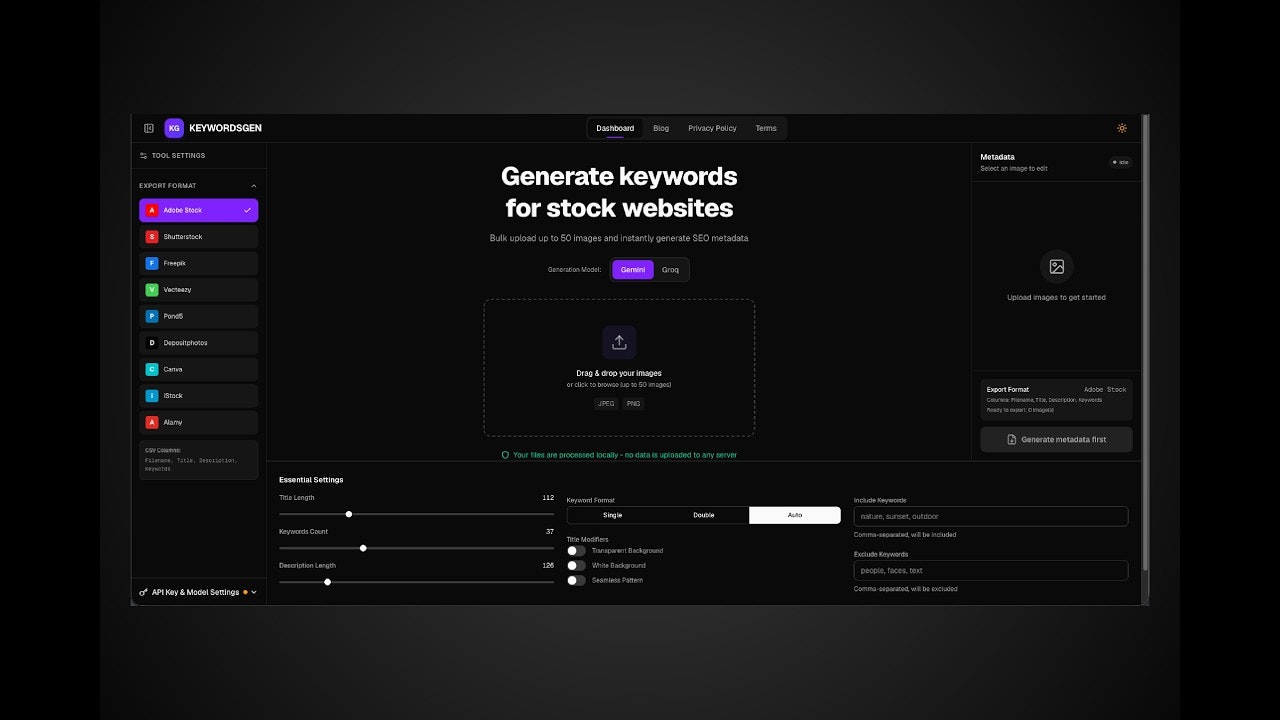The image size is (1280, 720).
Task: Set keyword format to Auto
Action: tap(795, 515)
